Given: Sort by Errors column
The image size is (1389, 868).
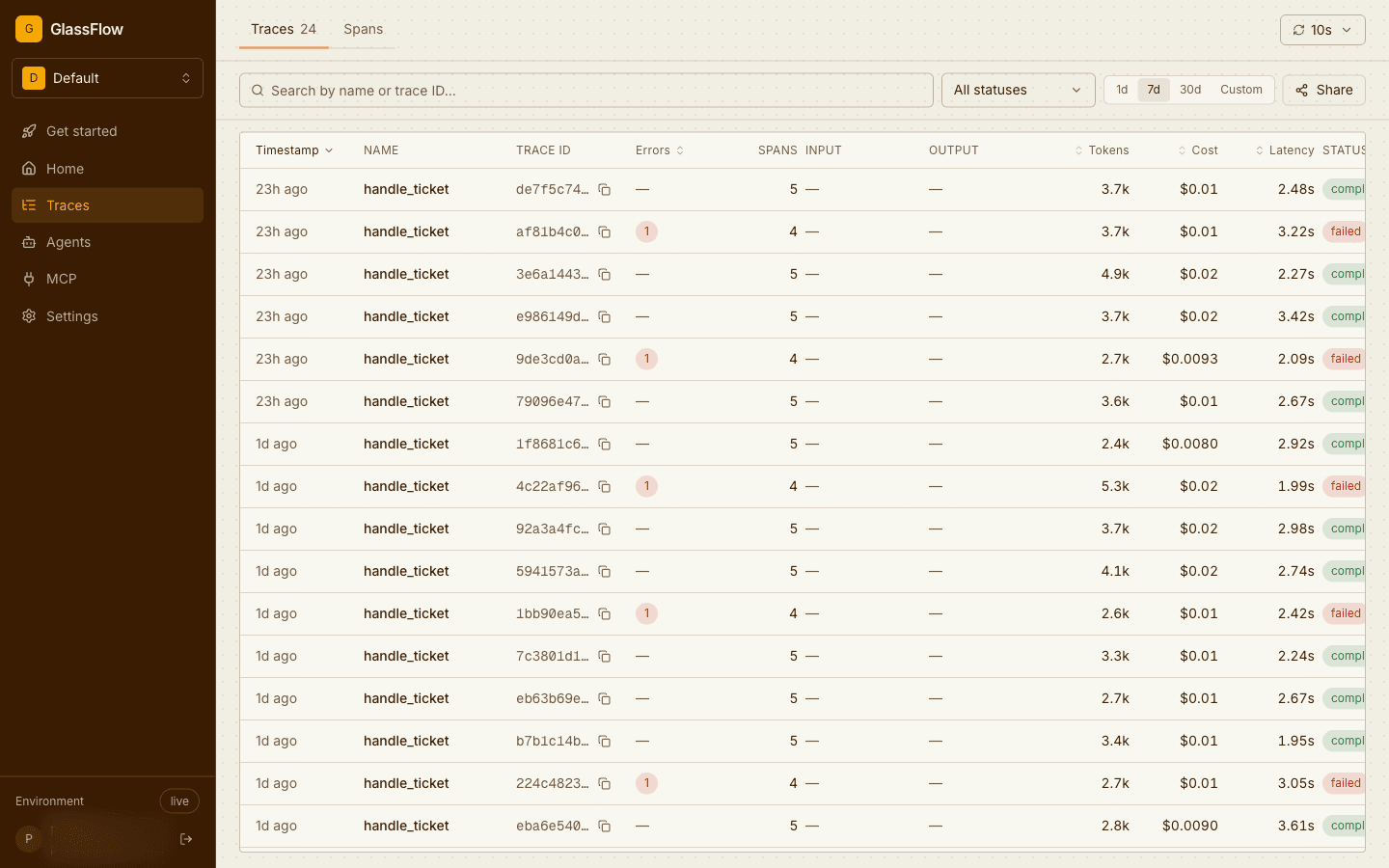Looking at the screenshot, I should pyautogui.click(x=660, y=150).
